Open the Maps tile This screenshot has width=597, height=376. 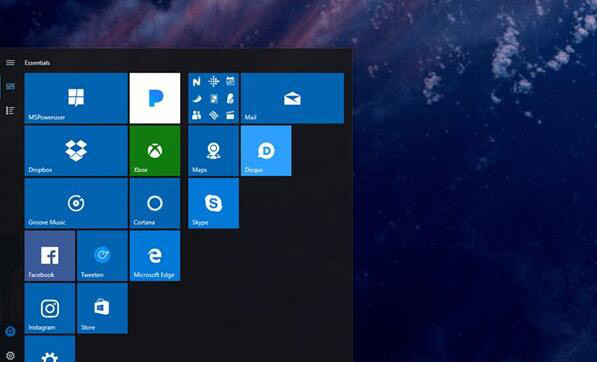pyautogui.click(x=214, y=151)
